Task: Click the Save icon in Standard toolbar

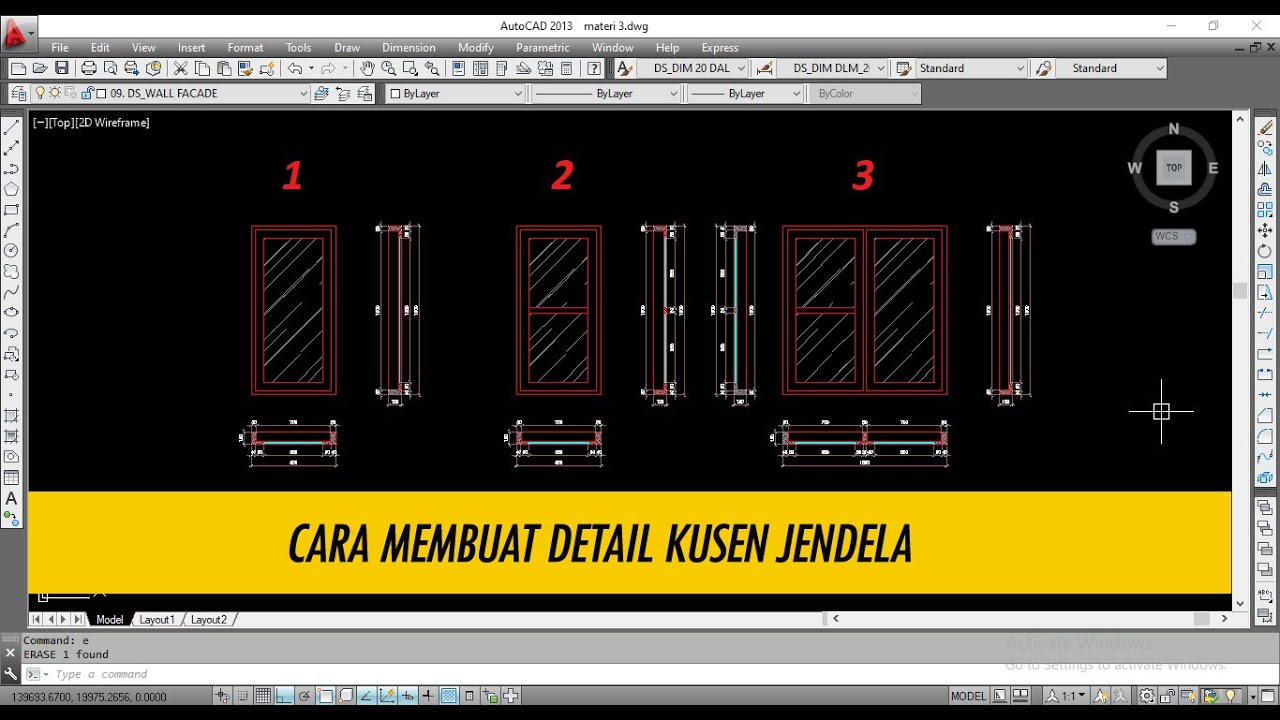Action: pos(62,68)
